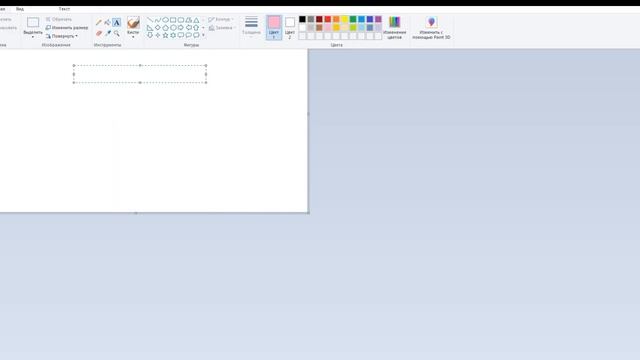
Task: Switch to the Текст (Text) tab
Action: click(64, 9)
